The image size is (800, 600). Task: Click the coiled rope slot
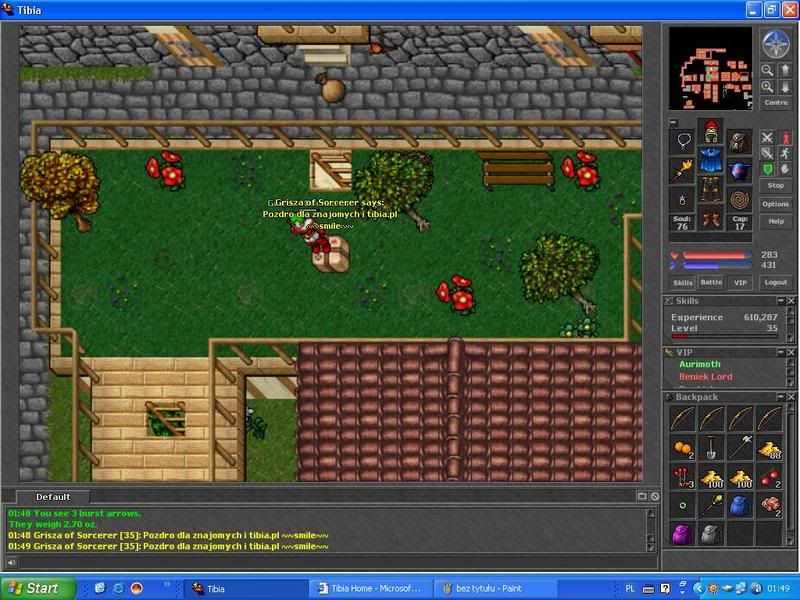pyautogui.click(x=739, y=199)
